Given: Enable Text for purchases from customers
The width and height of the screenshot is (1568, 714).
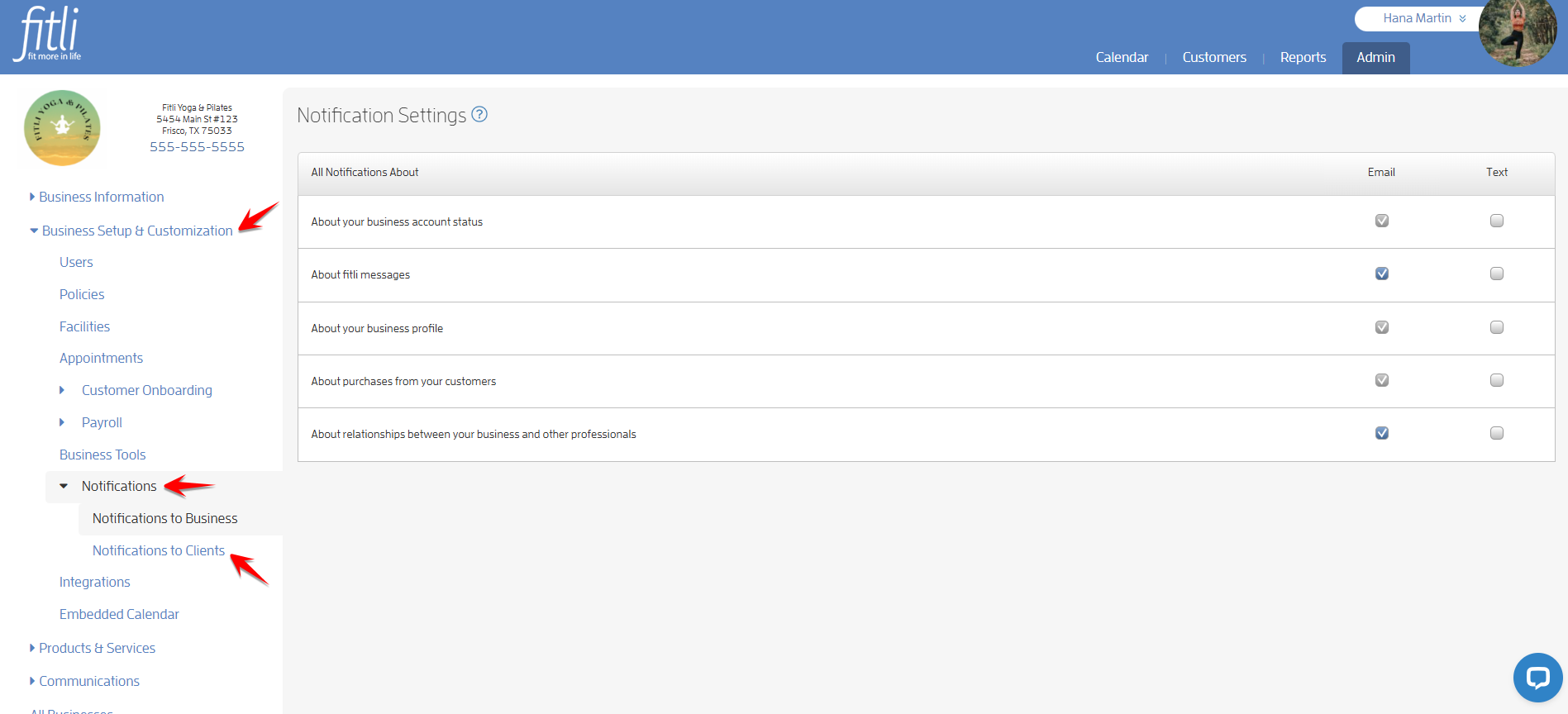Looking at the screenshot, I should (x=1496, y=380).
